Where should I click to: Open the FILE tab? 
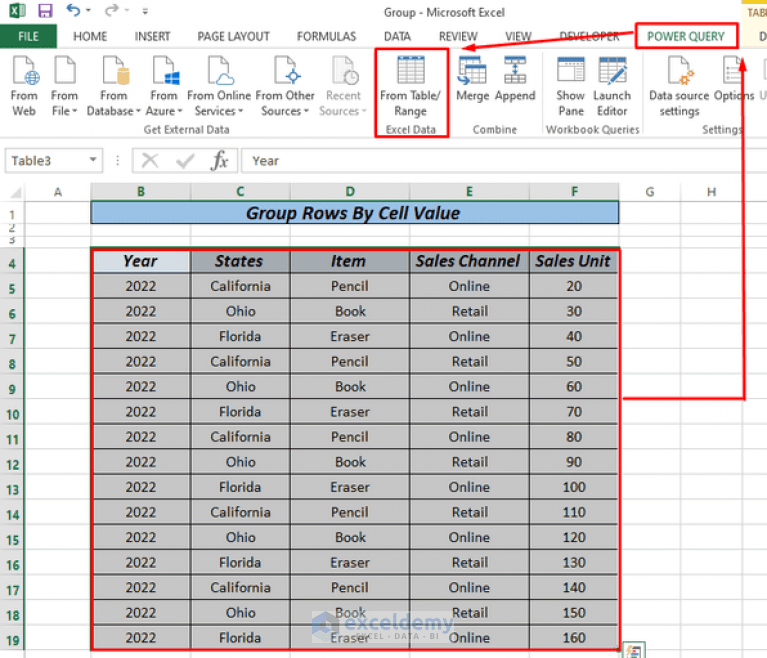click(x=28, y=36)
